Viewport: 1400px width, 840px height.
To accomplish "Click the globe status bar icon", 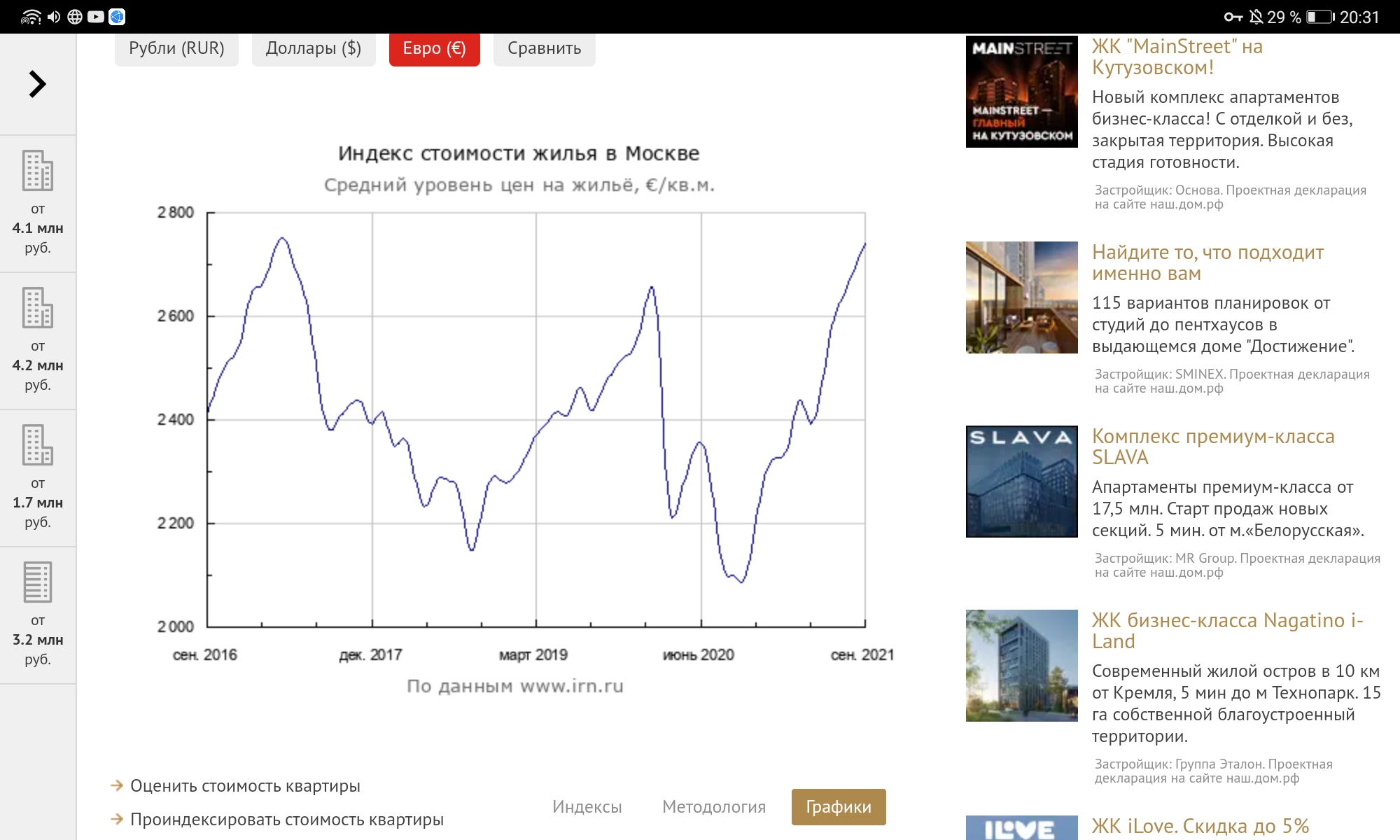I will pyautogui.click(x=75, y=17).
